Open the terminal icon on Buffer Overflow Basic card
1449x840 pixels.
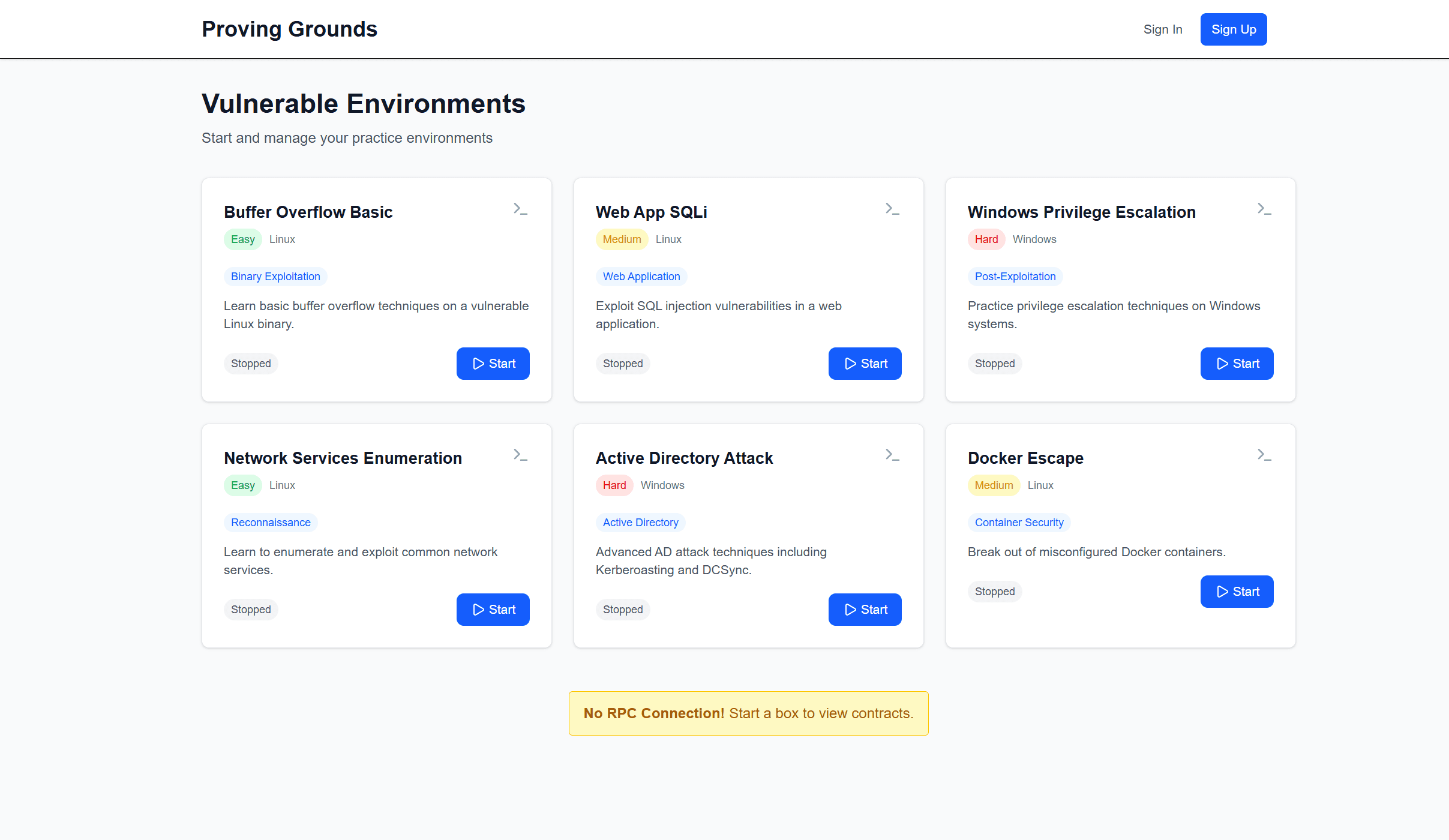tap(521, 209)
